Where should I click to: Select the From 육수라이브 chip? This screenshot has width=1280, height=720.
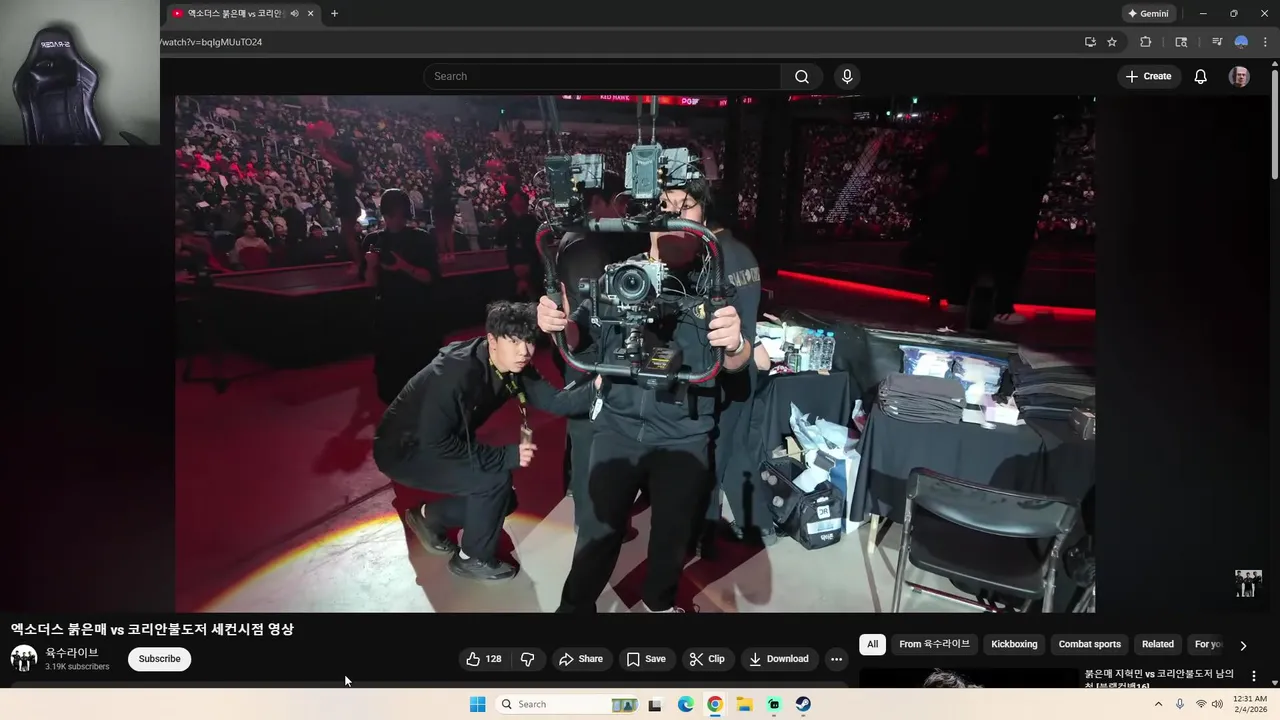[x=934, y=644]
